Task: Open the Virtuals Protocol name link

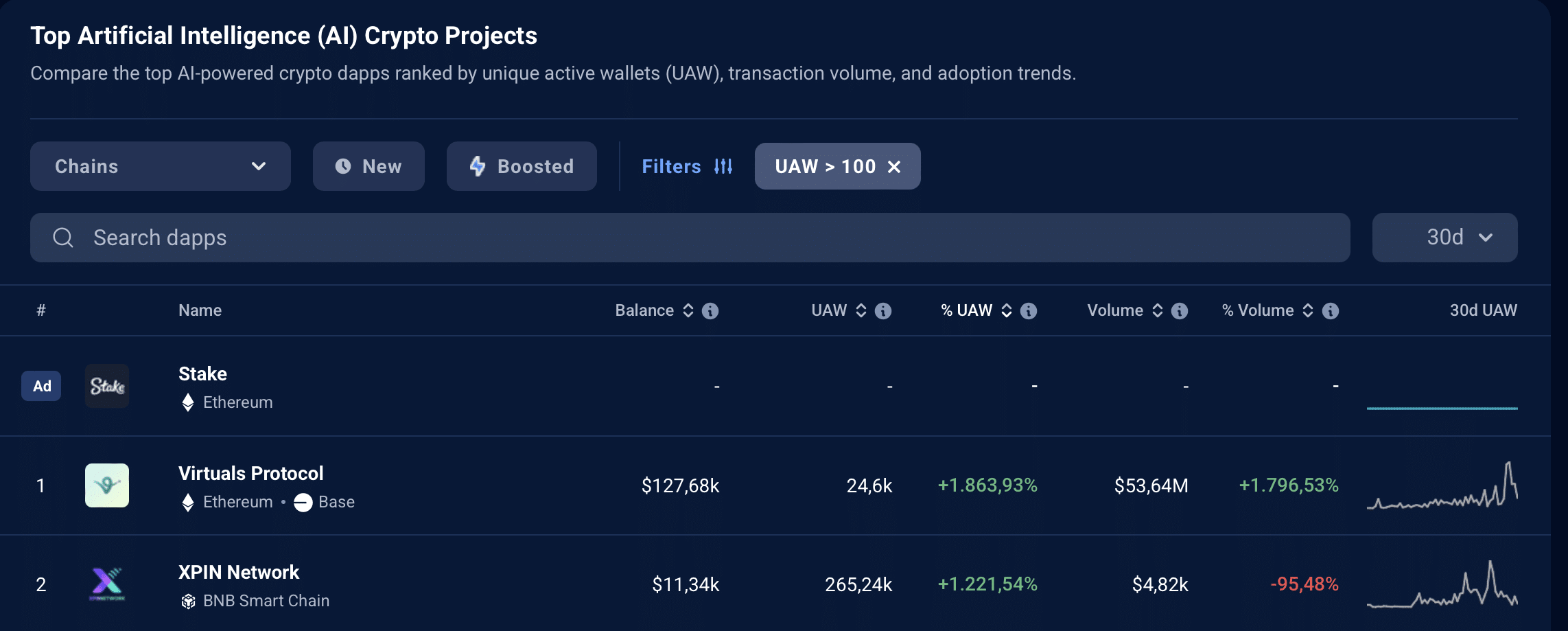Action: pos(250,473)
